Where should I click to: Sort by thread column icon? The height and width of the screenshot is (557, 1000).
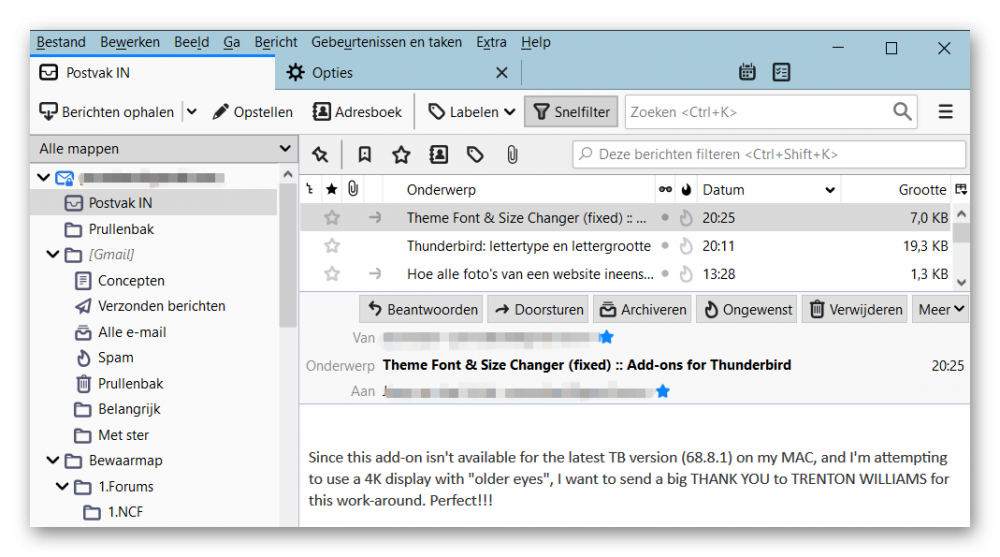point(311,189)
